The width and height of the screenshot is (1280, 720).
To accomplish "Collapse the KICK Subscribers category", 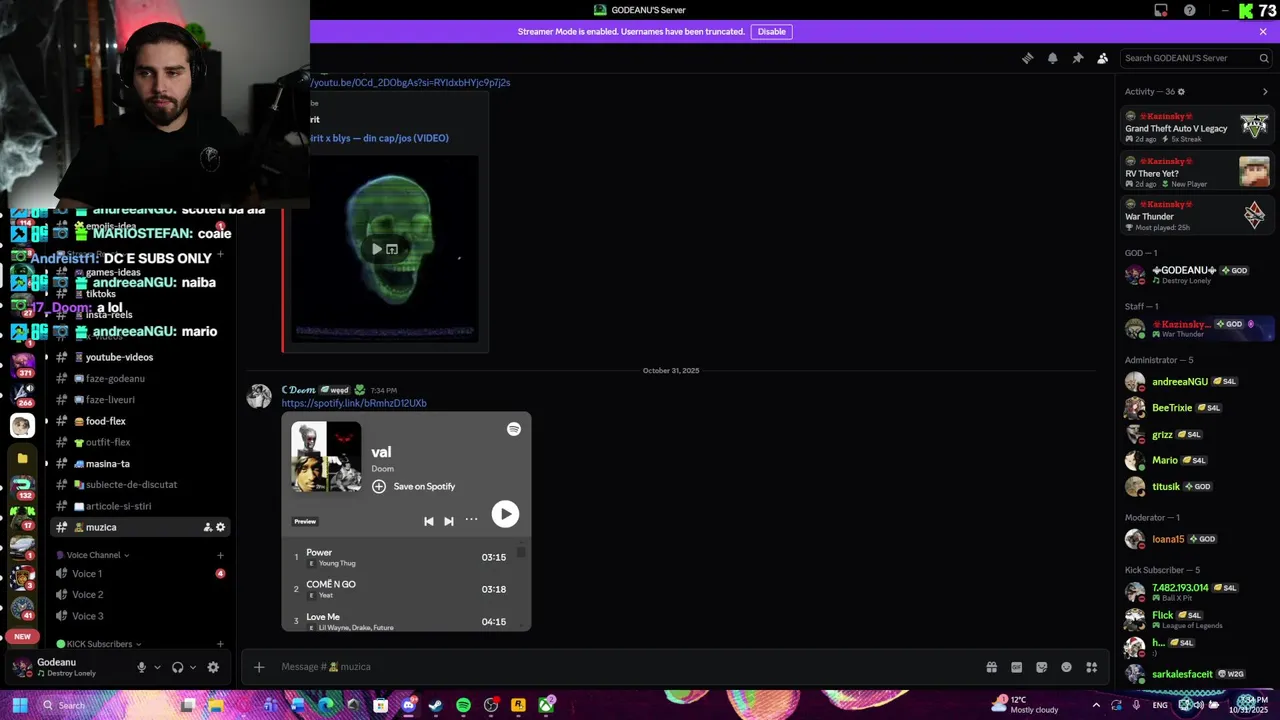I will tap(99, 644).
